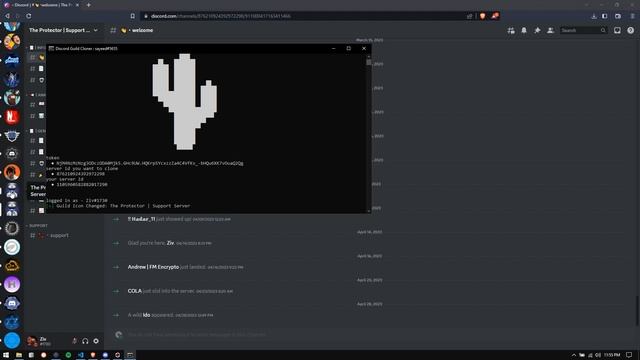The height and width of the screenshot is (360, 640).
Task: Open browser downloads icon
Action: (594, 16)
